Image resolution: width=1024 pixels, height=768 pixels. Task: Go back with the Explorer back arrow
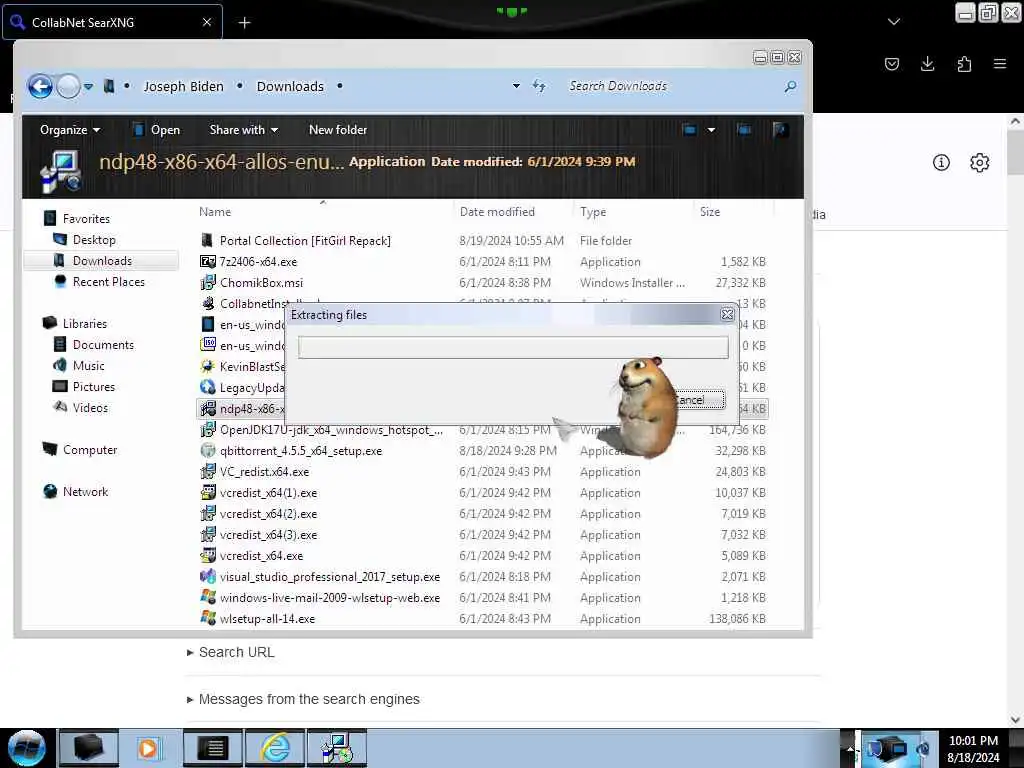click(x=40, y=86)
